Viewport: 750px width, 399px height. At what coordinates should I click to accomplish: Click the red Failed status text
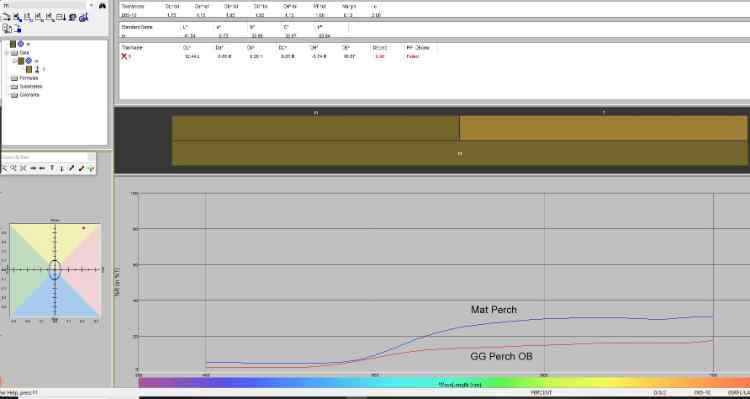click(x=412, y=56)
